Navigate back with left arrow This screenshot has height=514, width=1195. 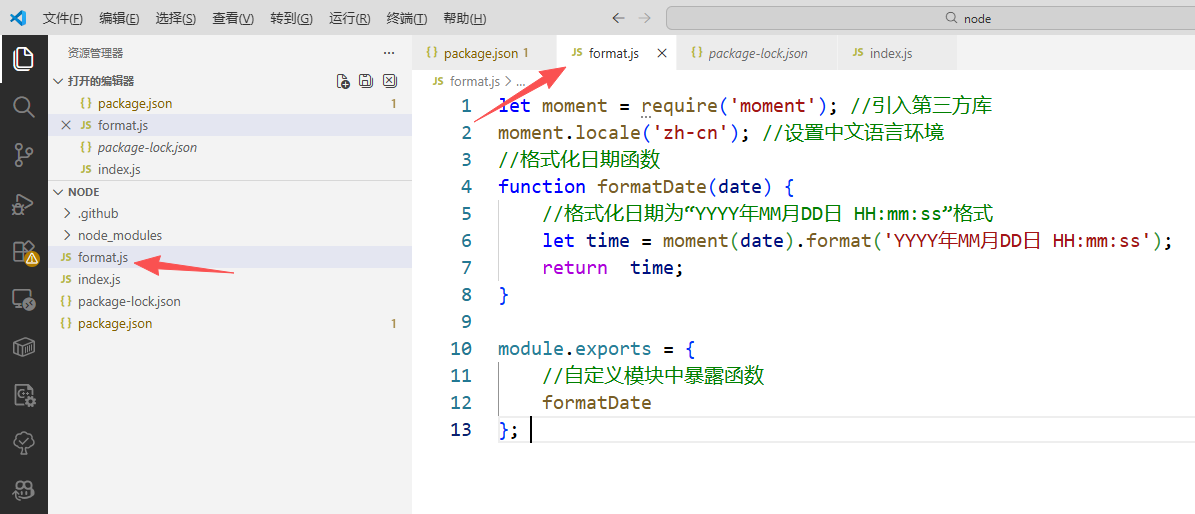pyautogui.click(x=618, y=18)
